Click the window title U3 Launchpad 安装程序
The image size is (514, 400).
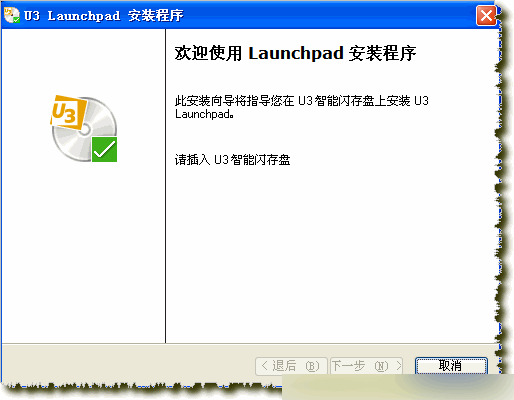(104, 16)
